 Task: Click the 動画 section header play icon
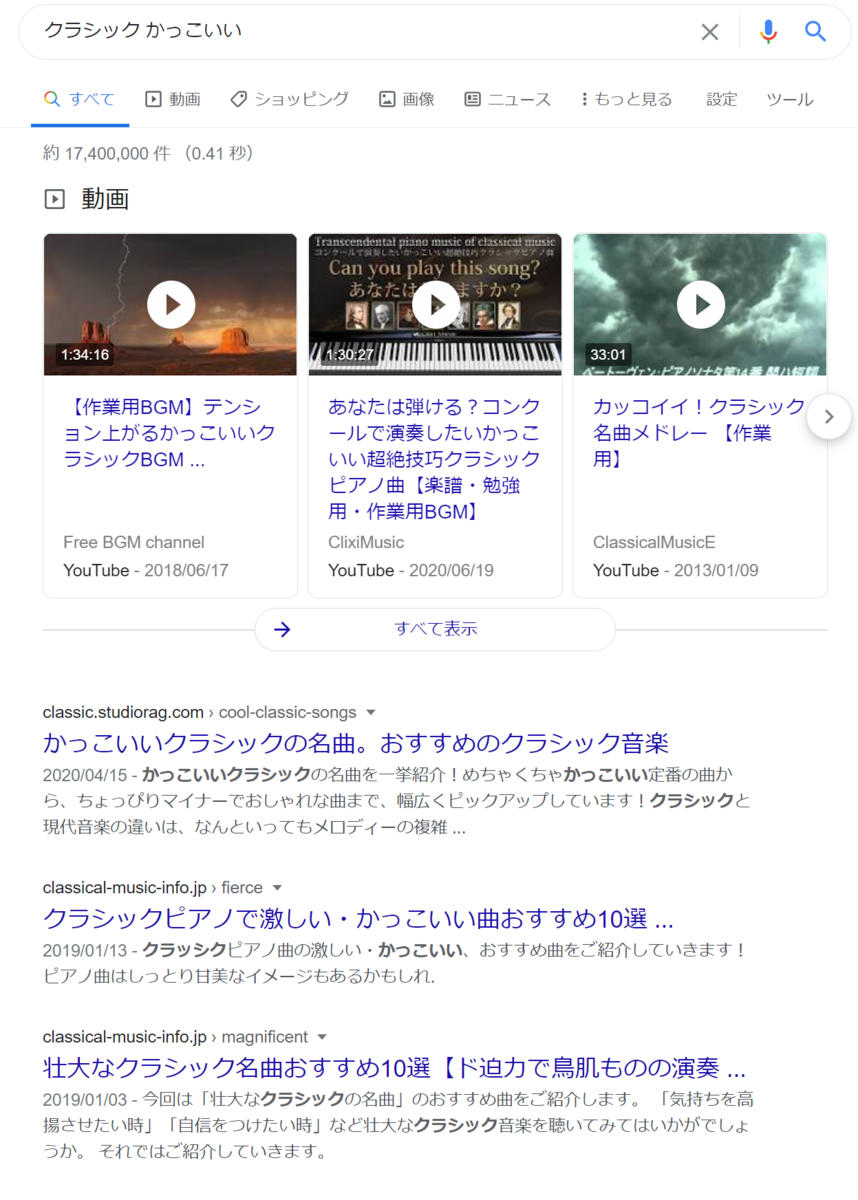pyautogui.click(x=57, y=198)
